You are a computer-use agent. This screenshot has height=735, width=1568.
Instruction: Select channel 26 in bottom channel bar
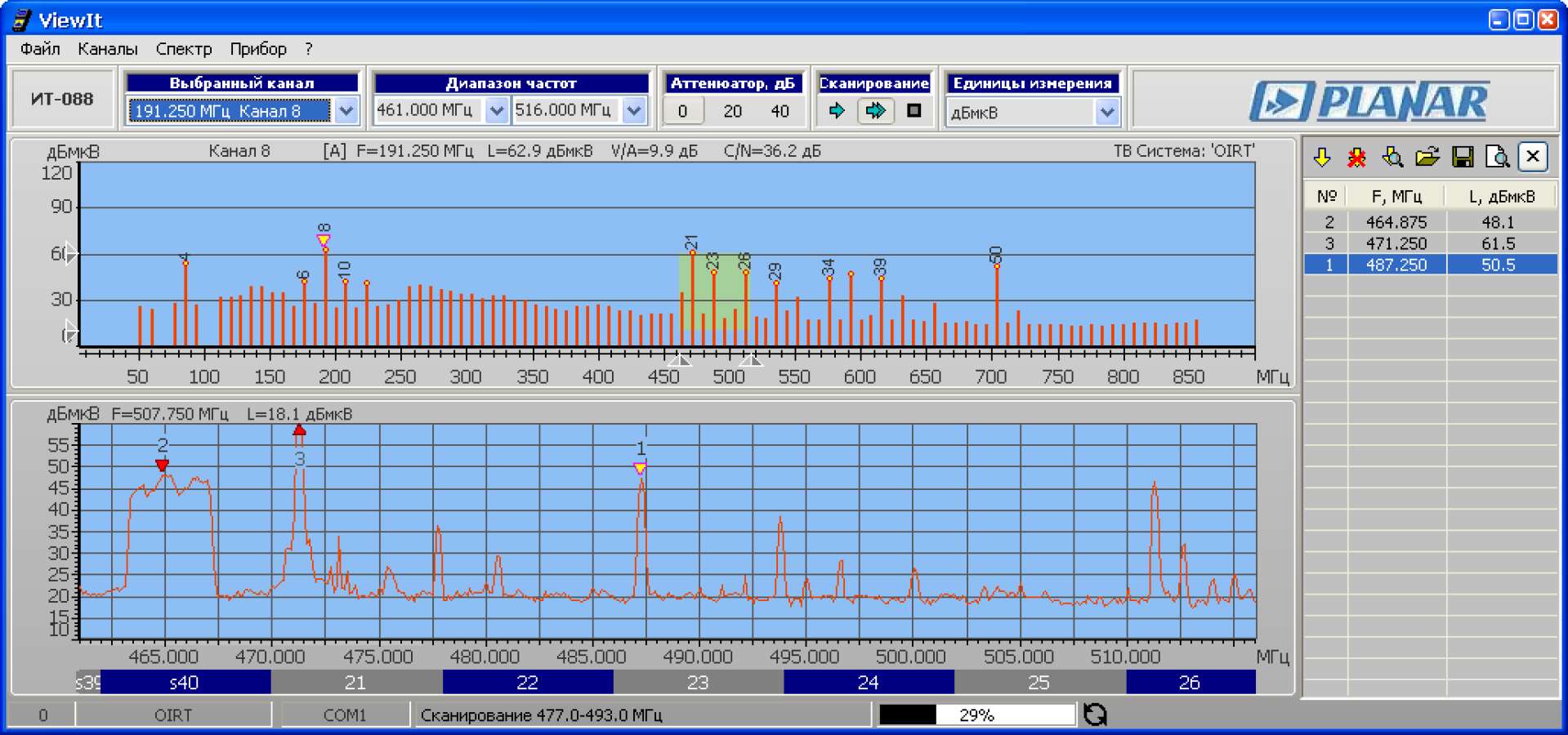point(1191,682)
